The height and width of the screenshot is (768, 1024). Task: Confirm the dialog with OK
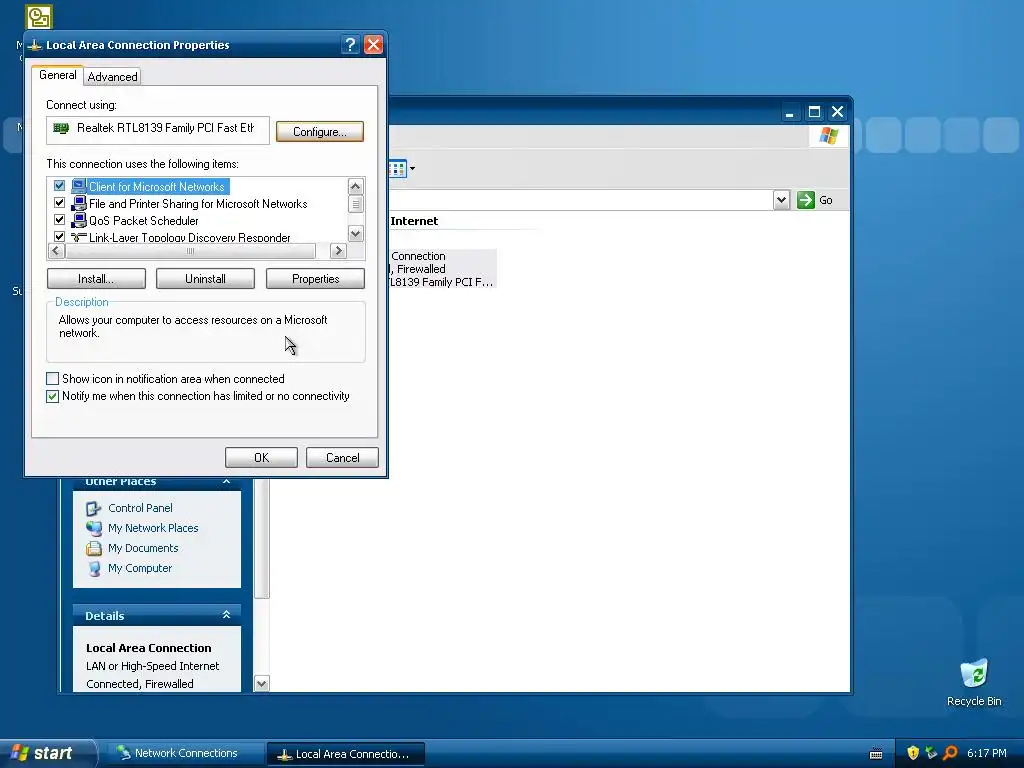[261, 458]
